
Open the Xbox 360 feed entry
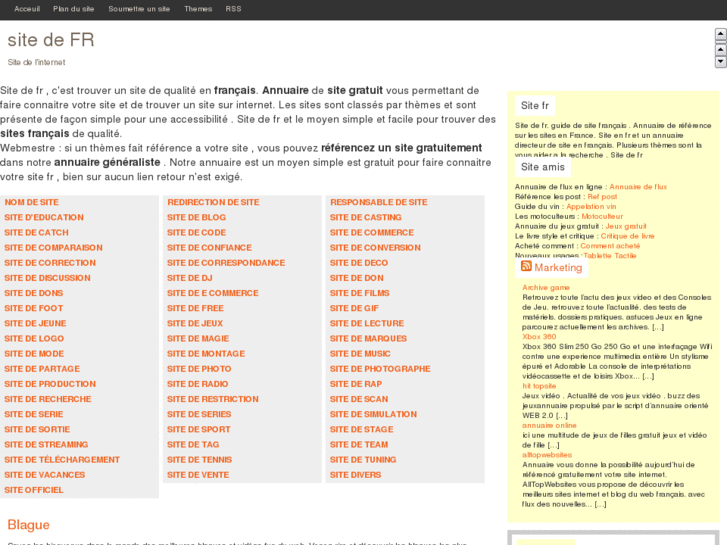[539, 337]
